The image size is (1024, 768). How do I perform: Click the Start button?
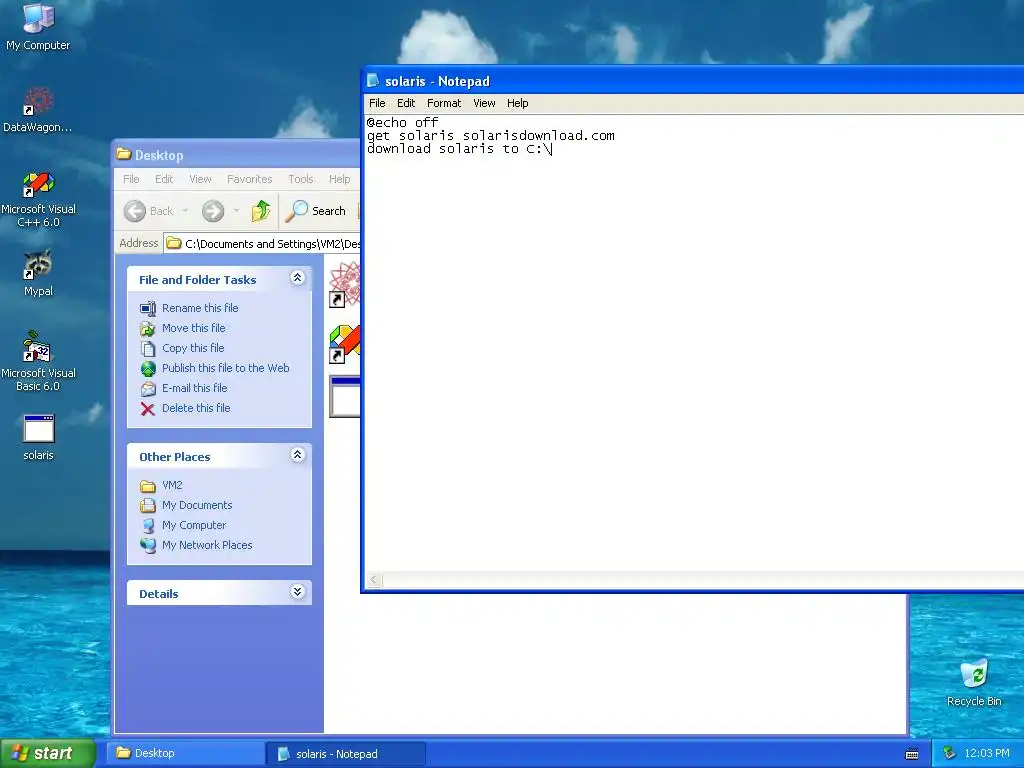[x=48, y=753]
